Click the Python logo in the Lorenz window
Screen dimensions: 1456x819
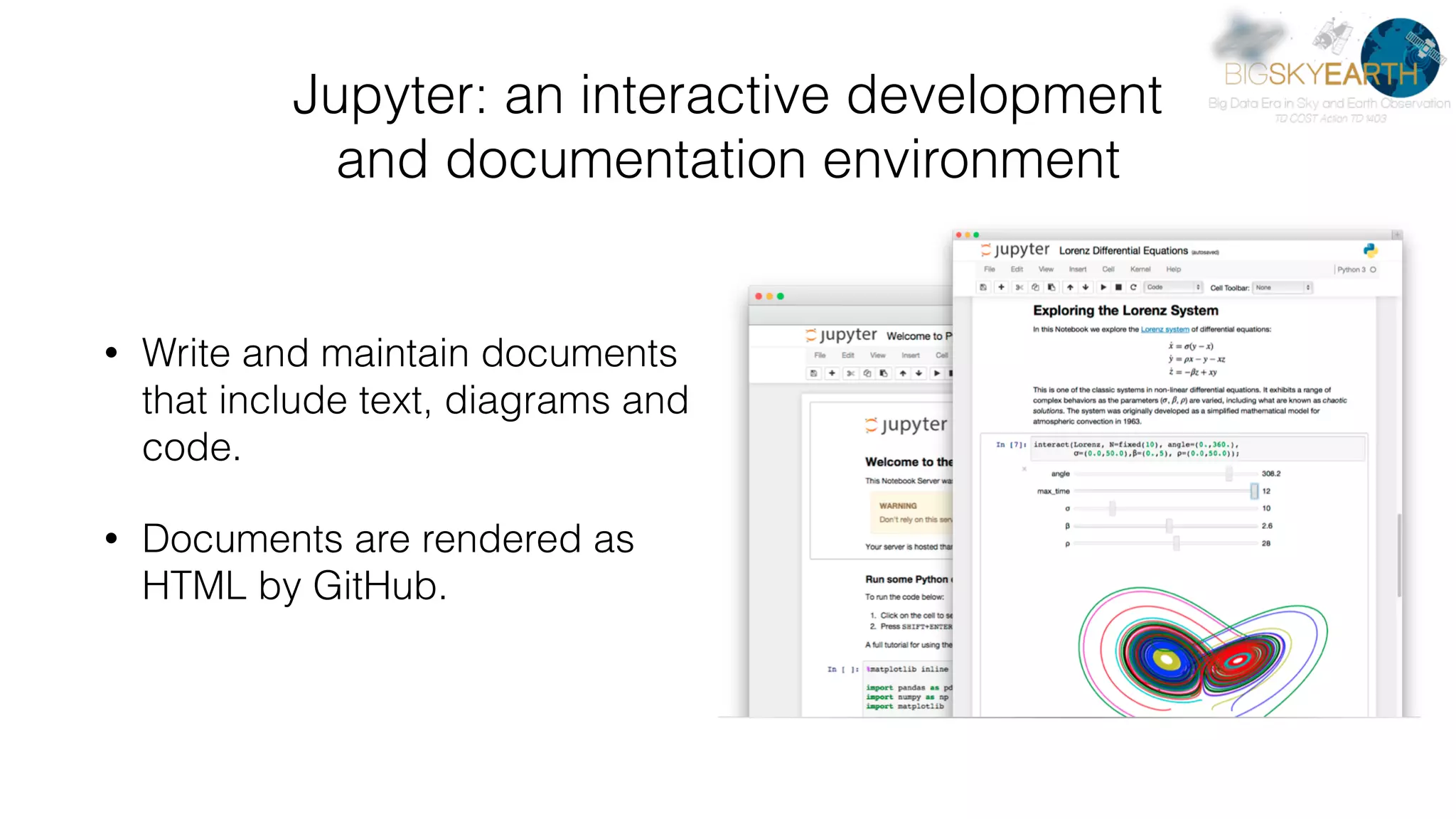[1371, 250]
